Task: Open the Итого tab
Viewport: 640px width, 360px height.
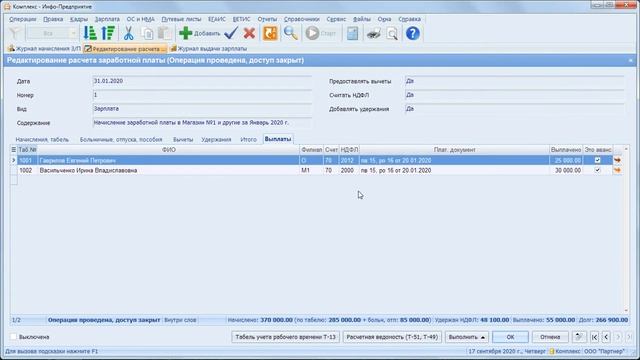Action: point(248,140)
